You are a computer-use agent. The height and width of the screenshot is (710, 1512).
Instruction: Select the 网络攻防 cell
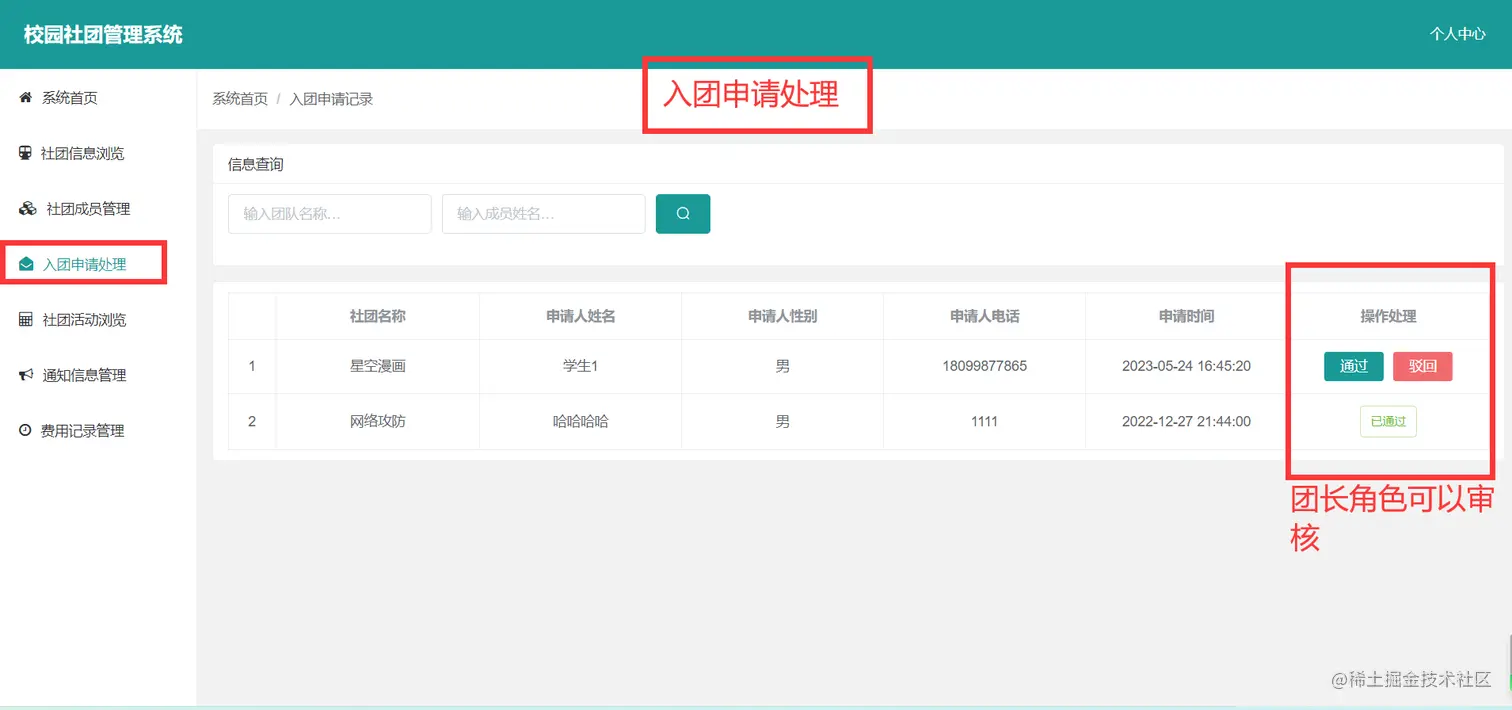click(378, 422)
